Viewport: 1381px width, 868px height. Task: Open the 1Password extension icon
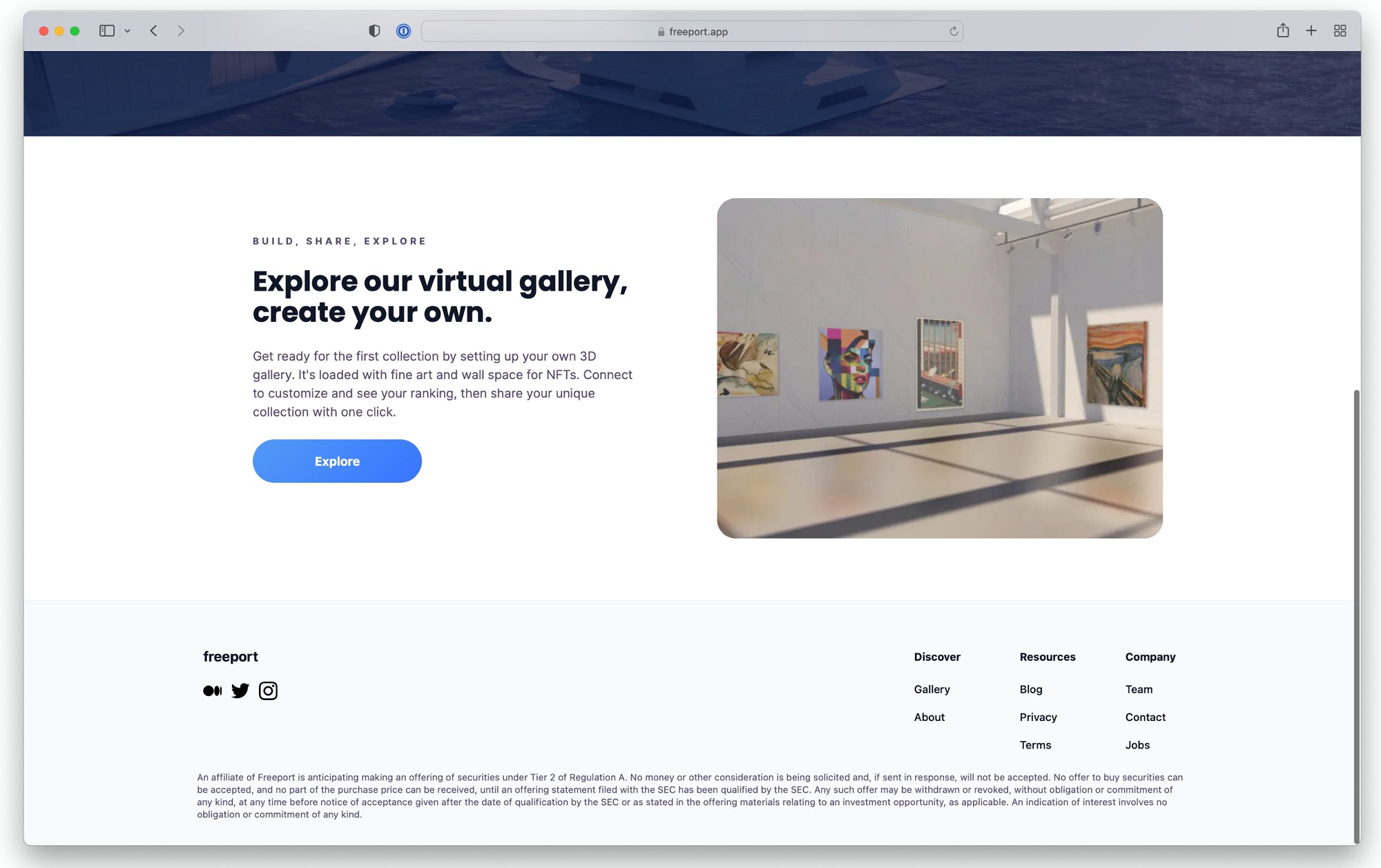(x=404, y=31)
